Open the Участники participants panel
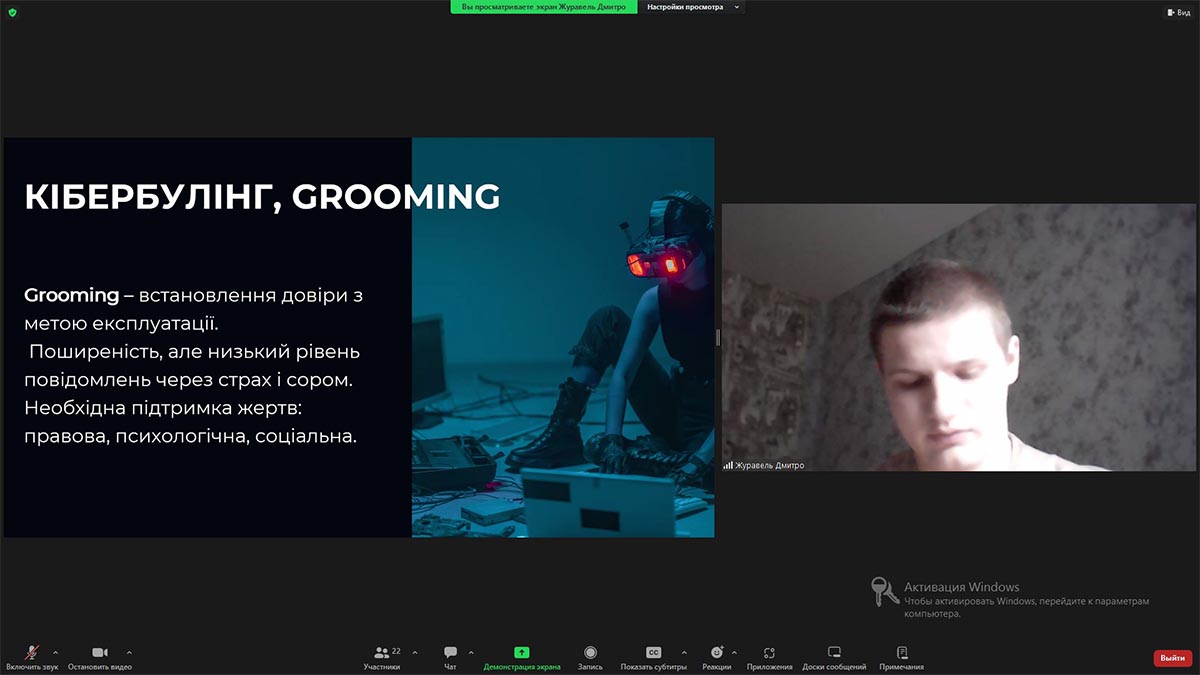This screenshot has height=675, width=1200. pos(382,653)
